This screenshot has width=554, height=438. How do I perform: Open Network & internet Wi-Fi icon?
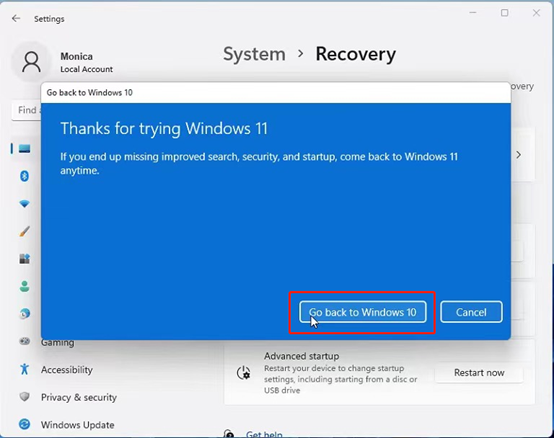pyautogui.click(x=24, y=204)
